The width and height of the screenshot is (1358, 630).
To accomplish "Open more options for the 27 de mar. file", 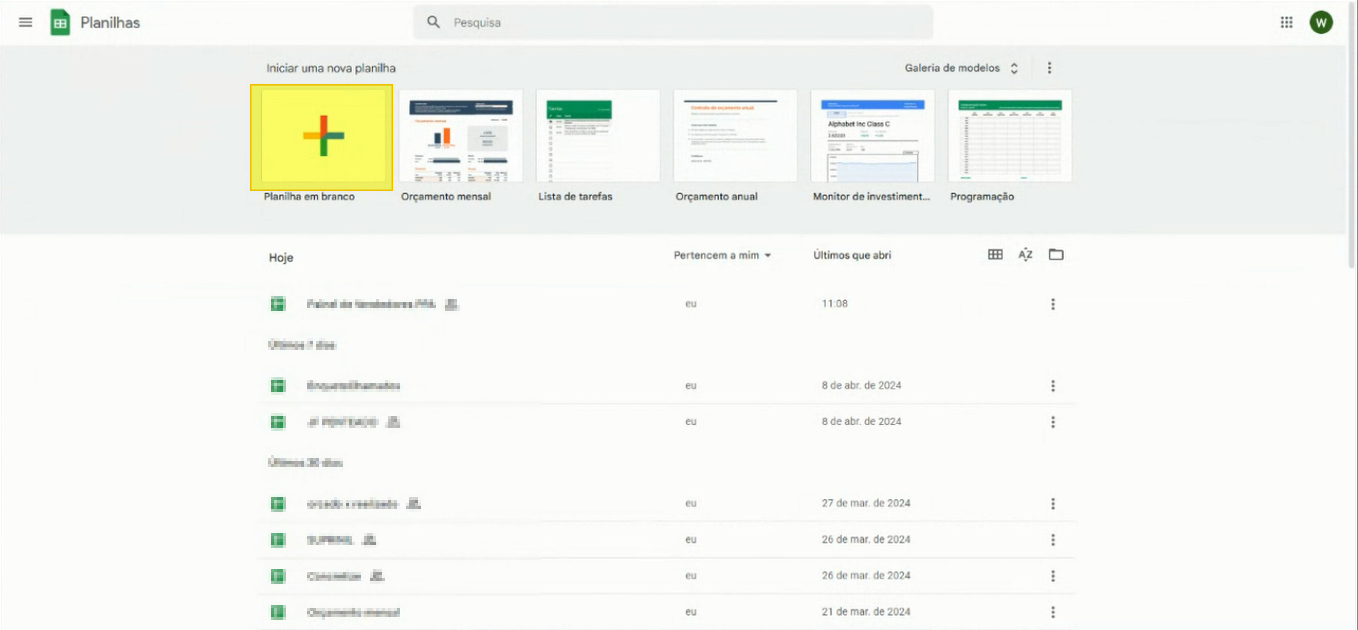I will click(1053, 504).
